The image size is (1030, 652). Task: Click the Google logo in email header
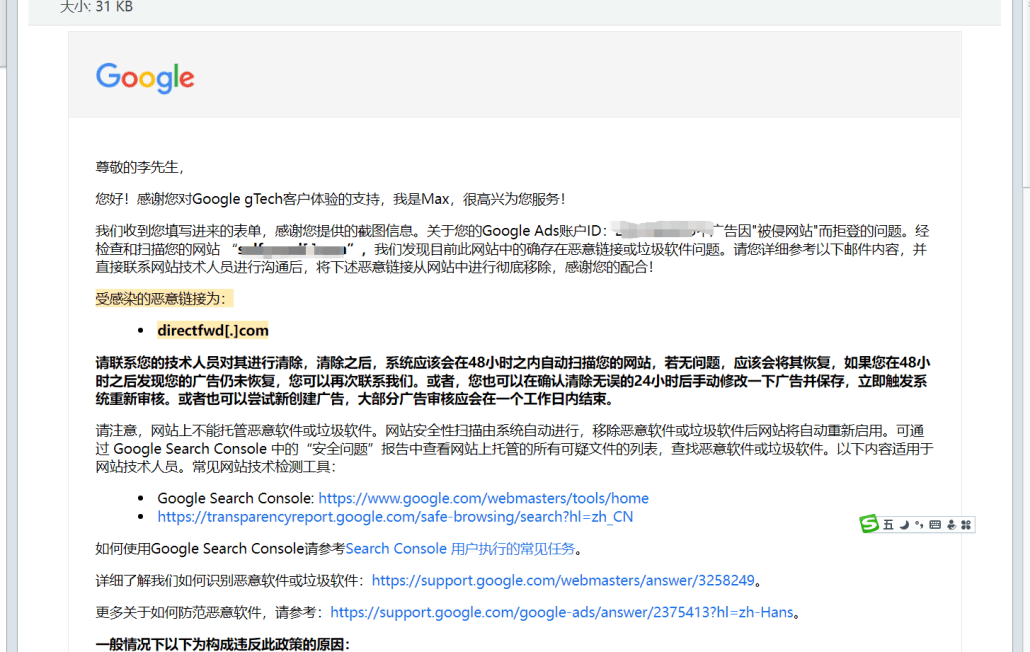pyautogui.click(x=145, y=77)
